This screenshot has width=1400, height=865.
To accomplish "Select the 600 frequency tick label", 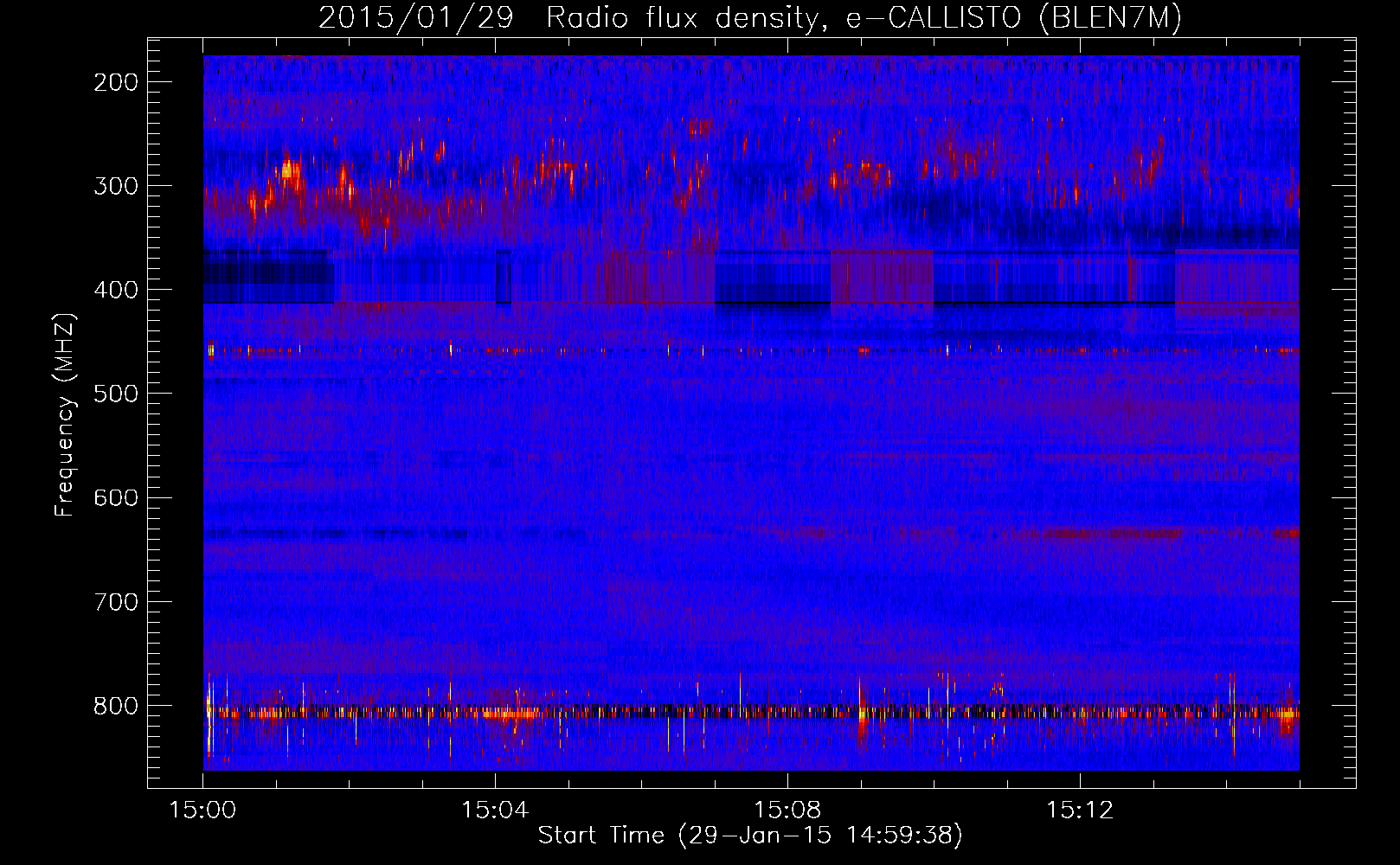I will point(116,497).
